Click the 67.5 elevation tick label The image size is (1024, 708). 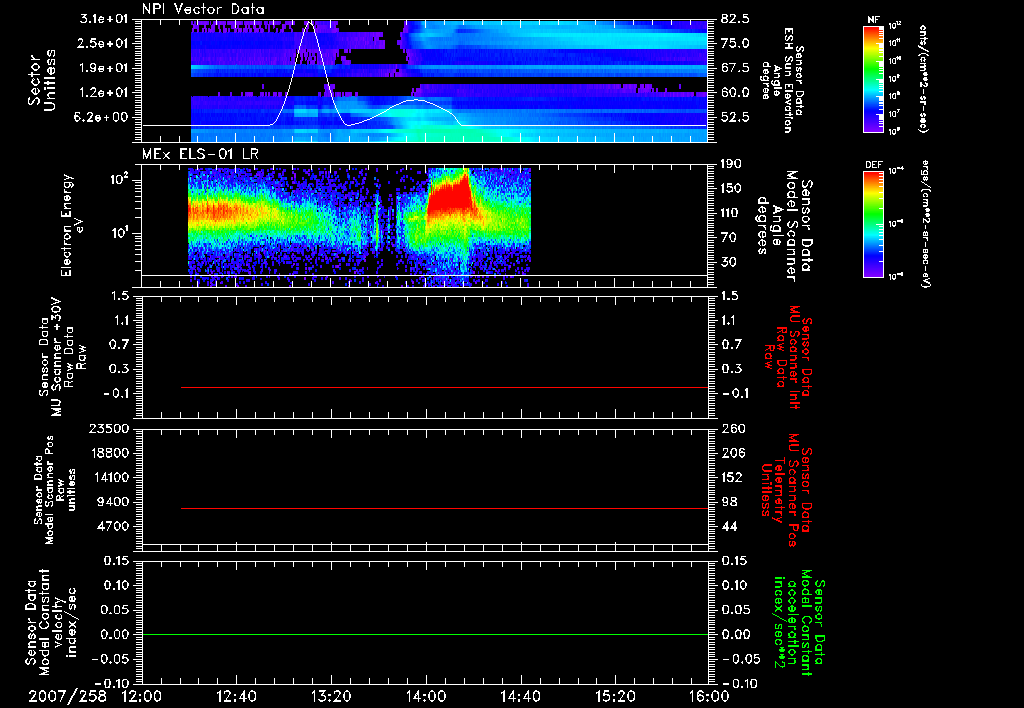tap(735, 68)
